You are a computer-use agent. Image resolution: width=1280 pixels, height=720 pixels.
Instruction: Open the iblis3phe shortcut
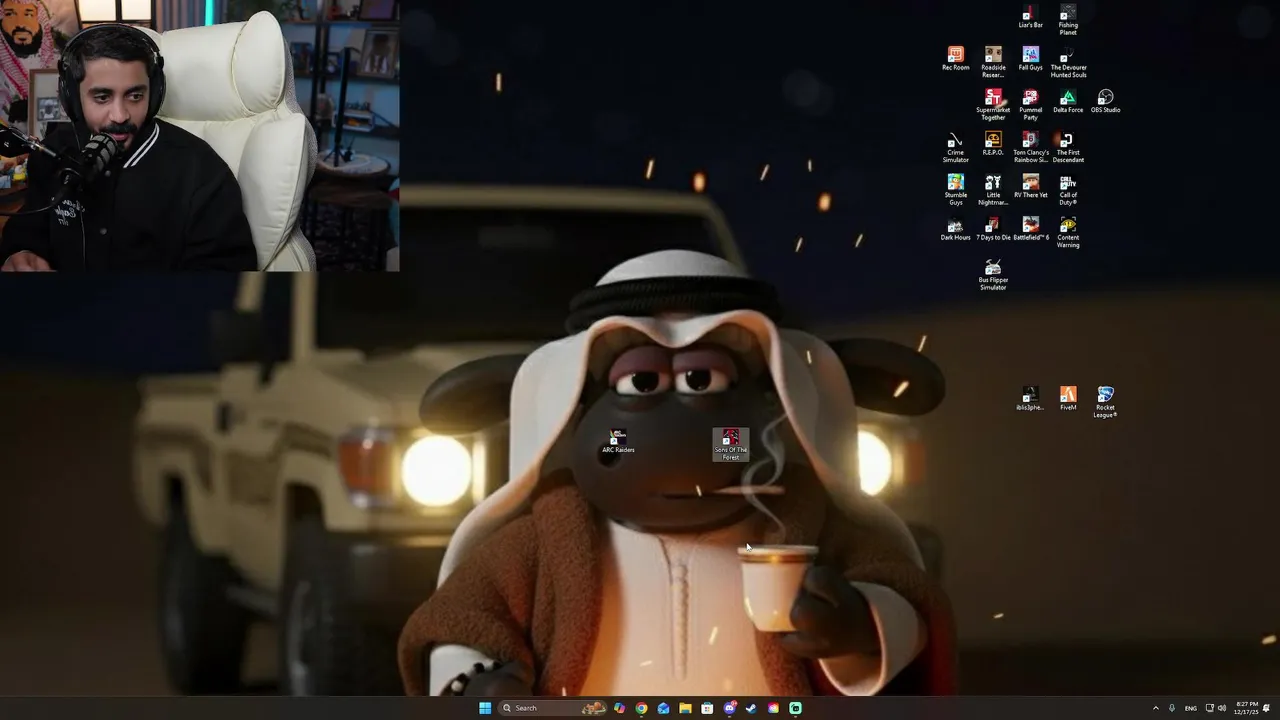click(1030, 398)
